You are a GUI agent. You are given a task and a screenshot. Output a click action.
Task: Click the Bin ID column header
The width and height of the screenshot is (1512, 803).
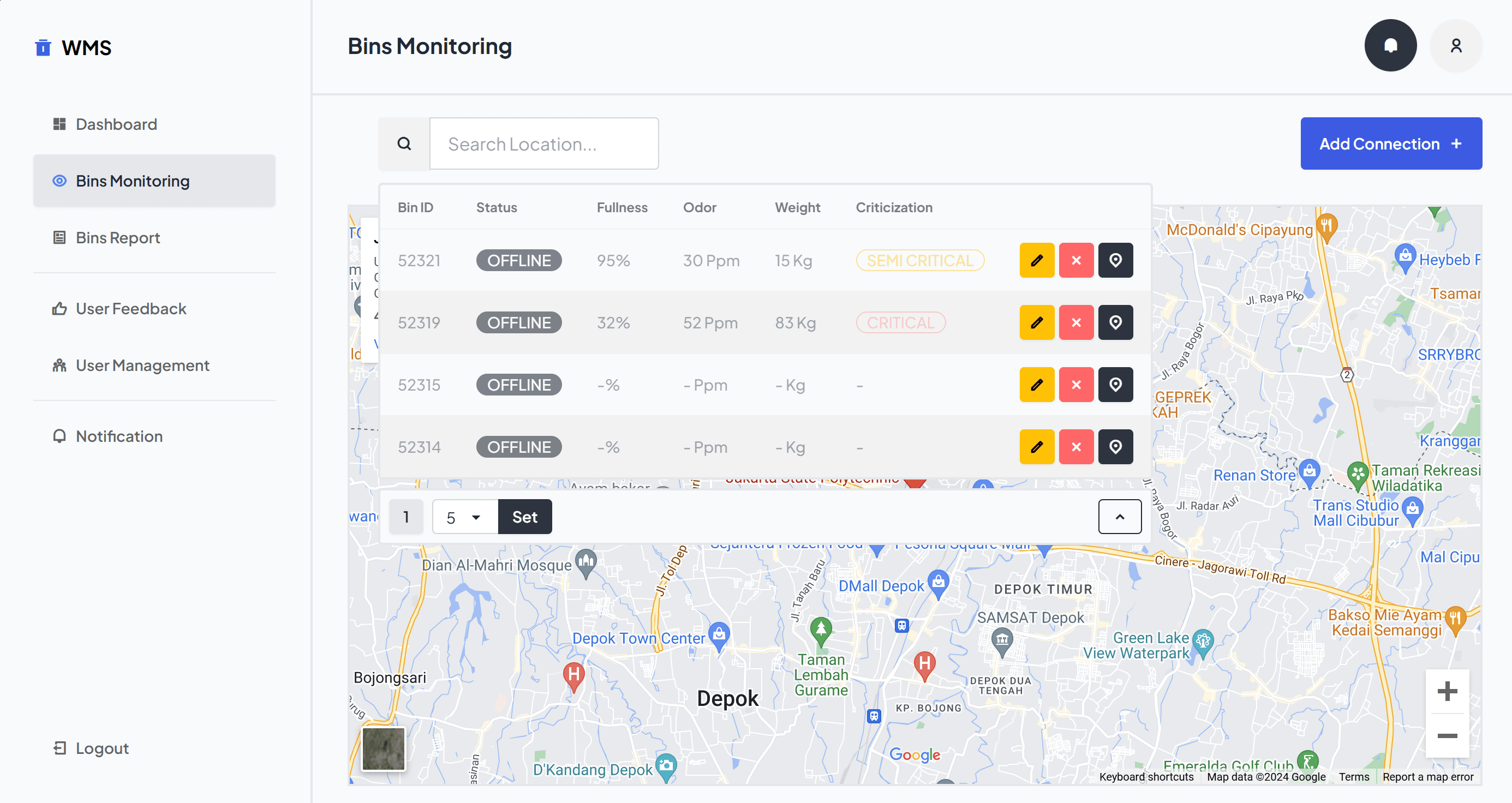tap(415, 207)
